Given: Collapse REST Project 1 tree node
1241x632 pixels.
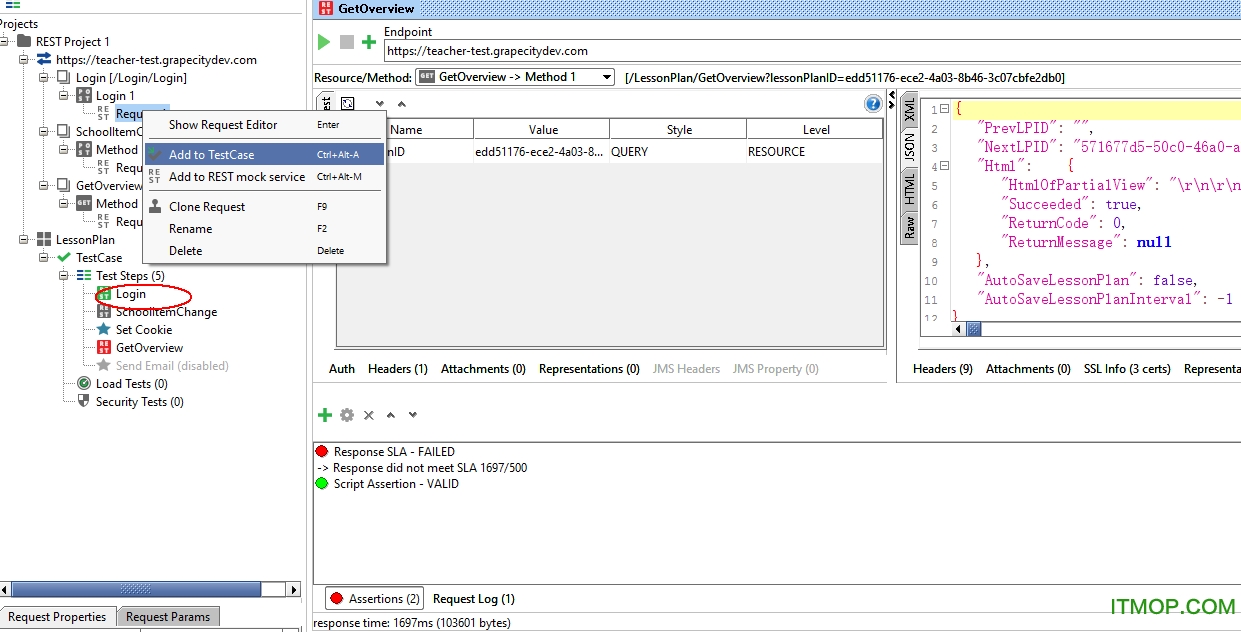Looking at the screenshot, I should coord(5,41).
